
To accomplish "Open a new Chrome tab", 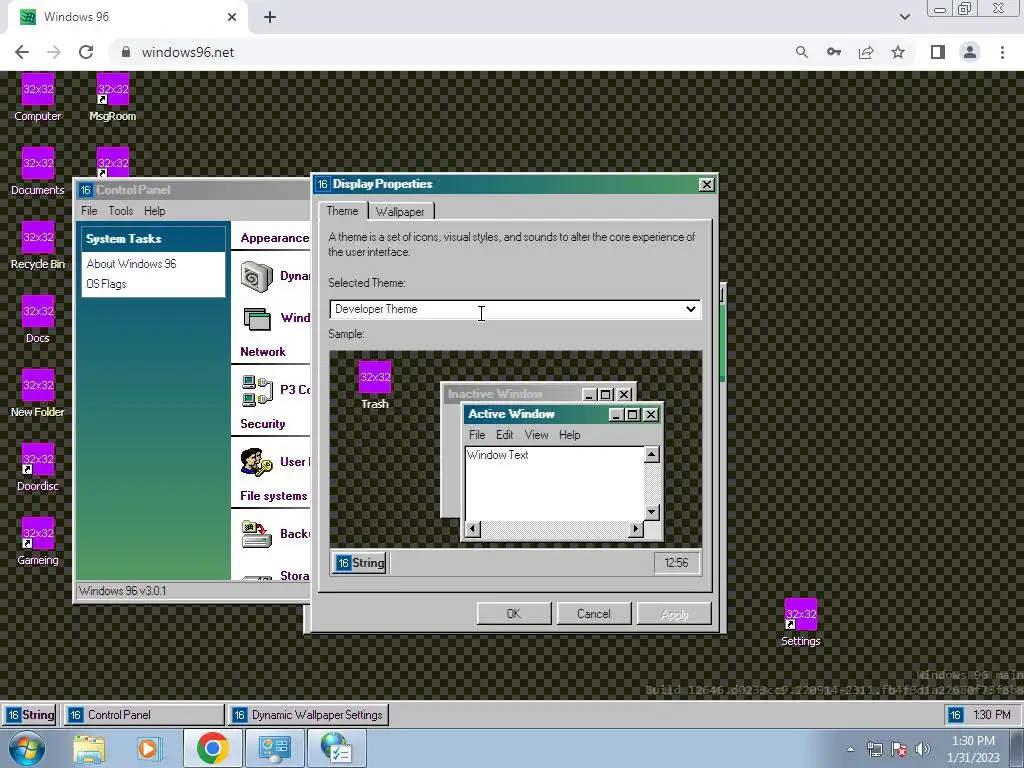I will [270, 18].
